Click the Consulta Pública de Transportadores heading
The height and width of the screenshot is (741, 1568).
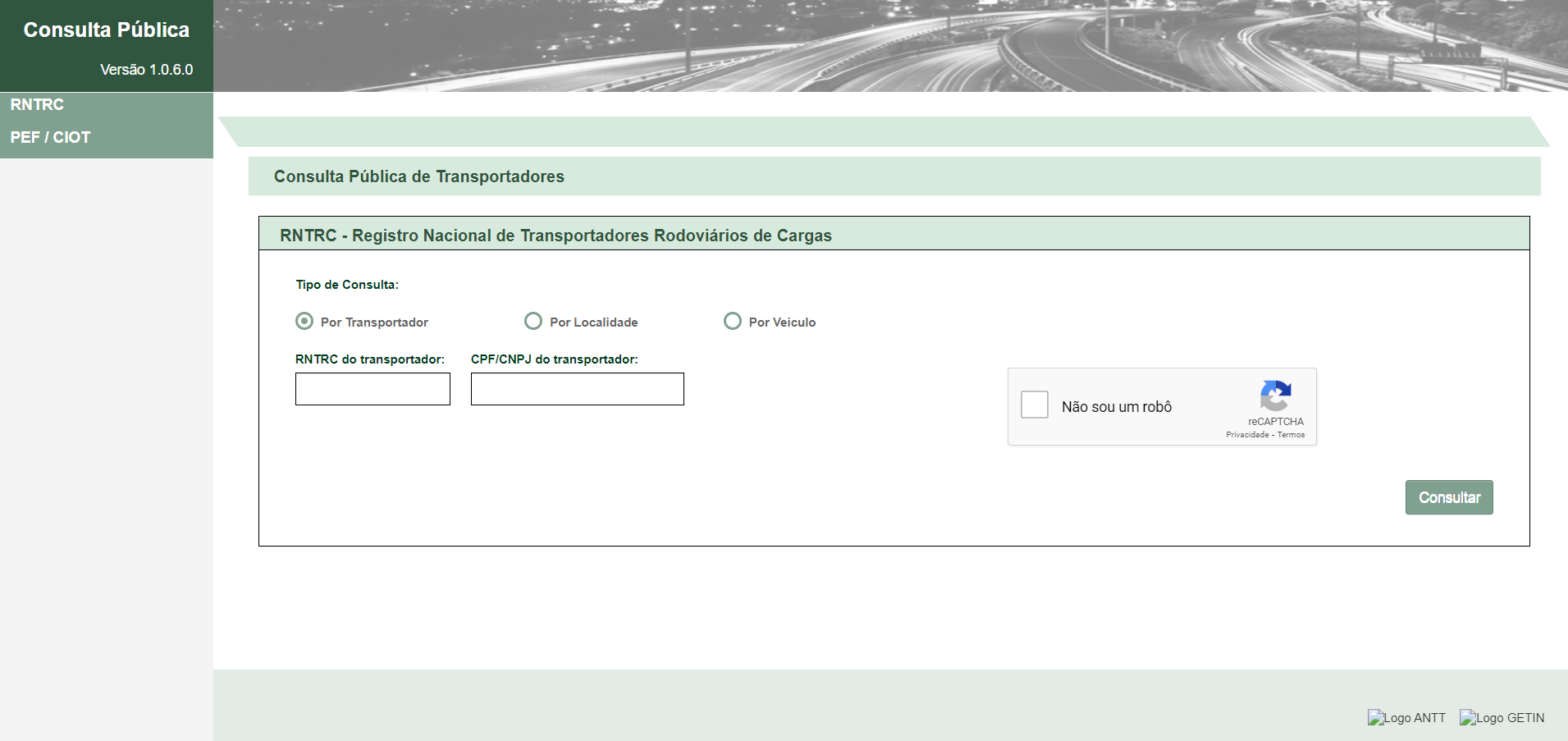pos(419,176)
